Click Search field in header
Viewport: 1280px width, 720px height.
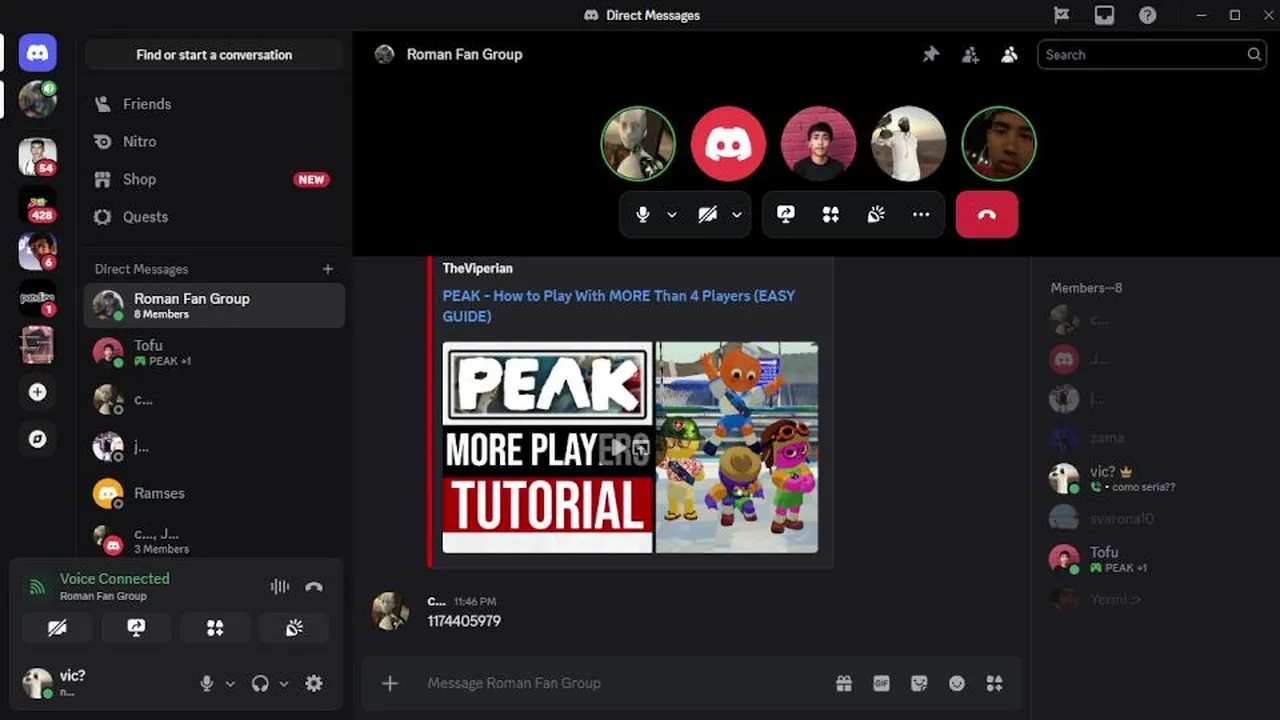[x=1151, y=55]
